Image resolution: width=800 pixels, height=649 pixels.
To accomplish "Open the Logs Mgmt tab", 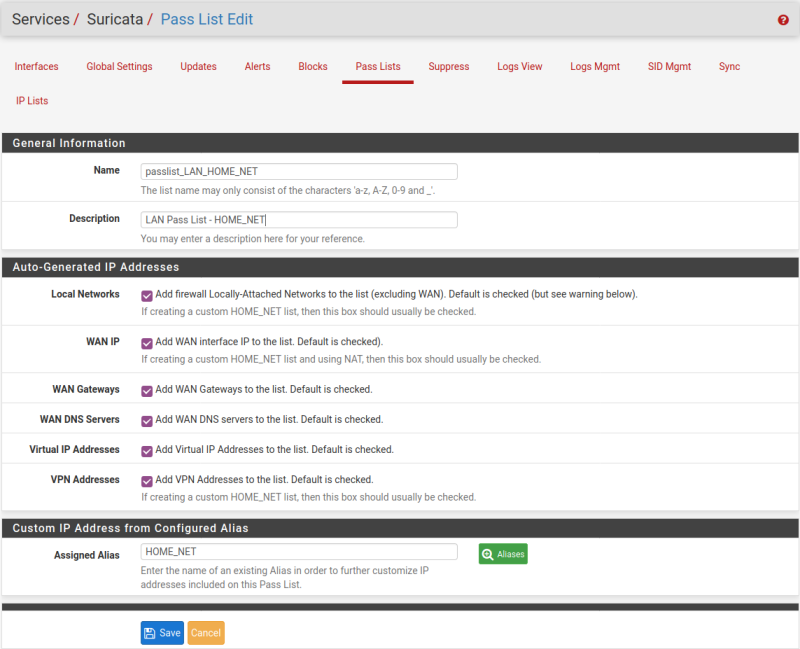I will coord(595,66).
